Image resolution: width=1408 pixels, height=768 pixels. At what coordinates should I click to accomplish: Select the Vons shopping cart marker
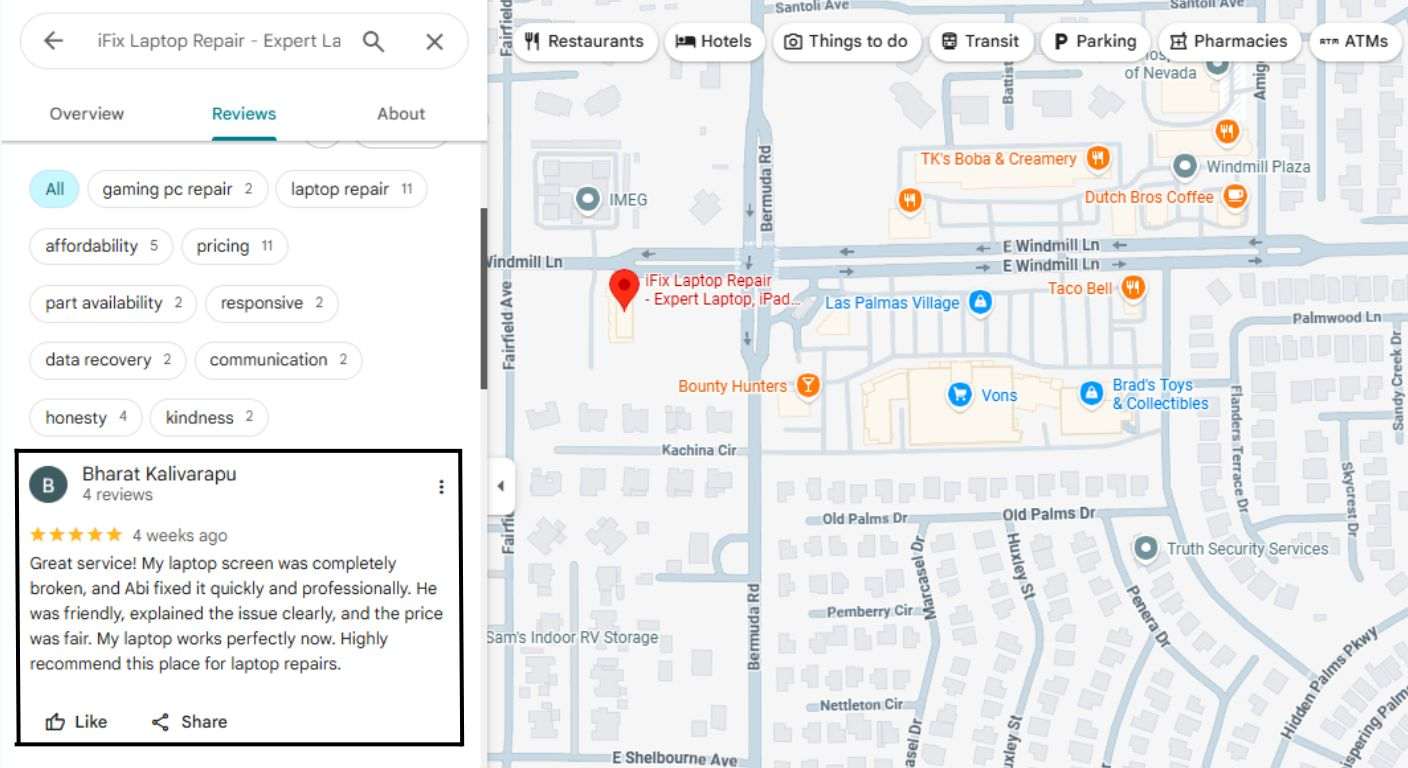click(x=960, y=395)
